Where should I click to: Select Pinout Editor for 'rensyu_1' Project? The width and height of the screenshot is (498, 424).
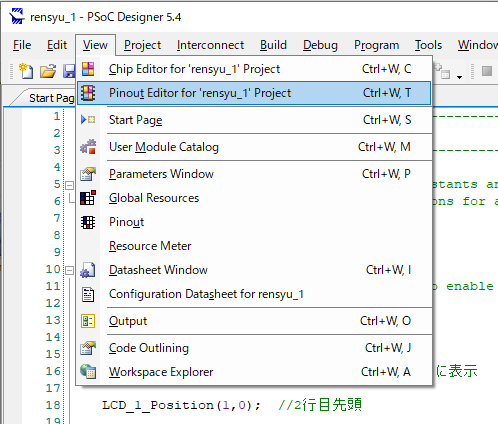(255, 93)
